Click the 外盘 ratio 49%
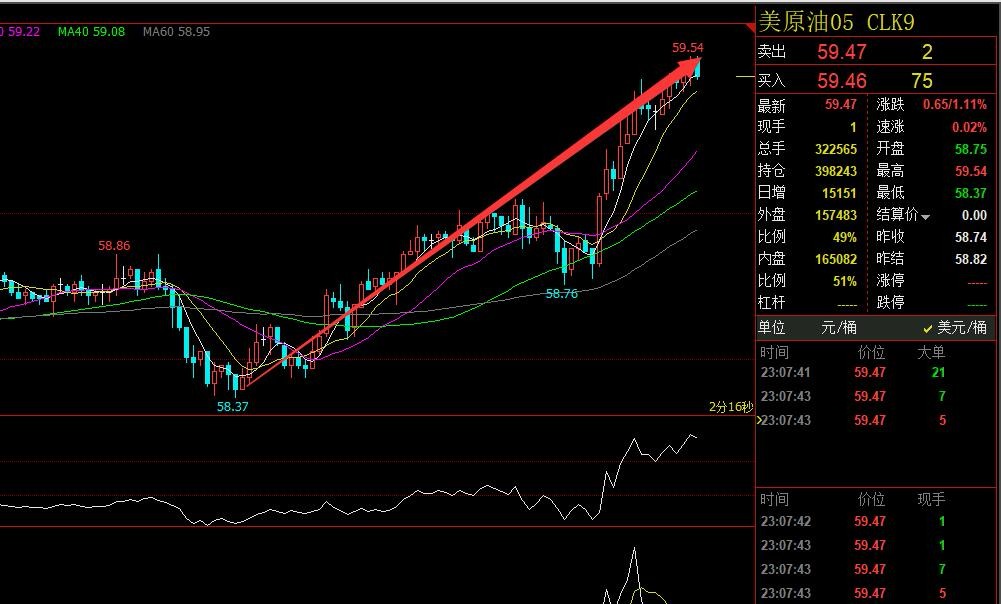The height and width of the screenshot is (604, 1001). [845, 237]
